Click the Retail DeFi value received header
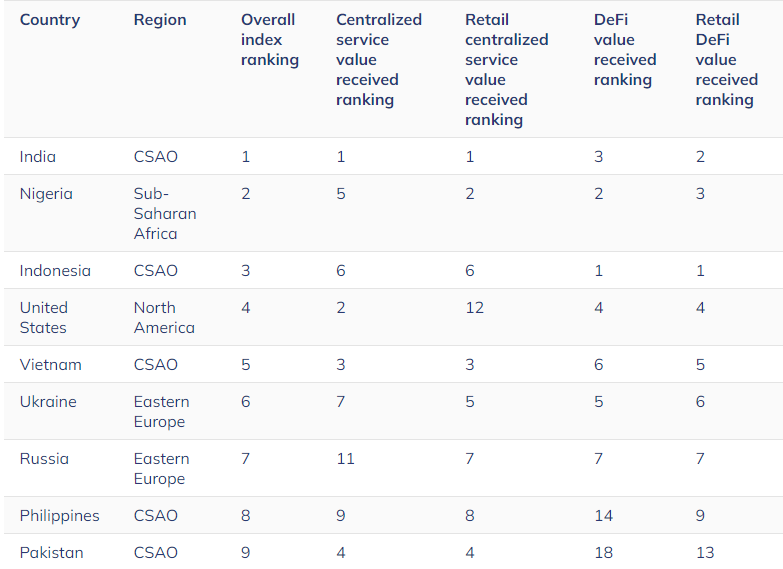Screen dimensions: 783x569 pos(727,60)
